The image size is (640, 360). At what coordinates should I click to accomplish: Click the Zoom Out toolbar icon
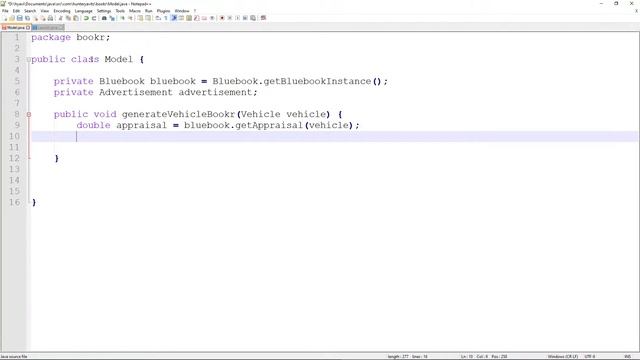coord(130,18)
